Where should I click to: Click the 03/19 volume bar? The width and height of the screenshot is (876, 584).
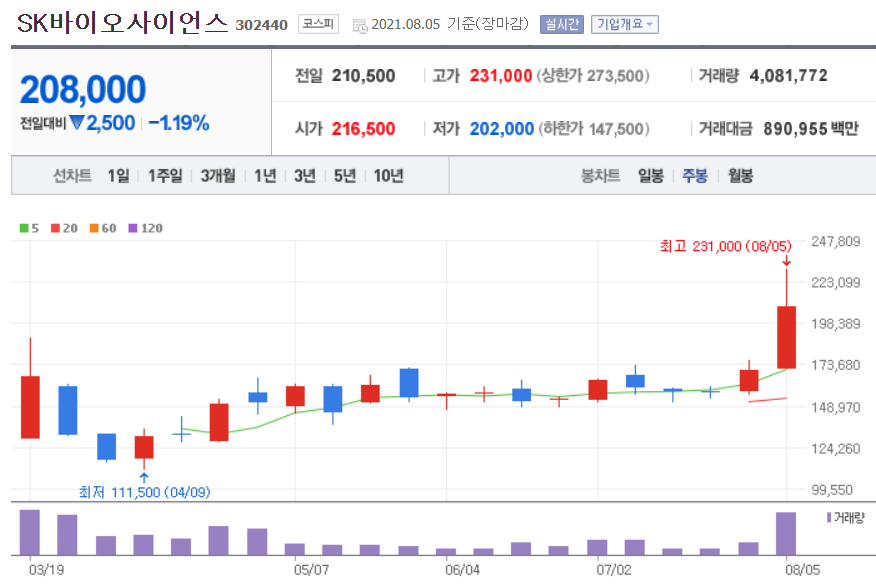(30, 532)
